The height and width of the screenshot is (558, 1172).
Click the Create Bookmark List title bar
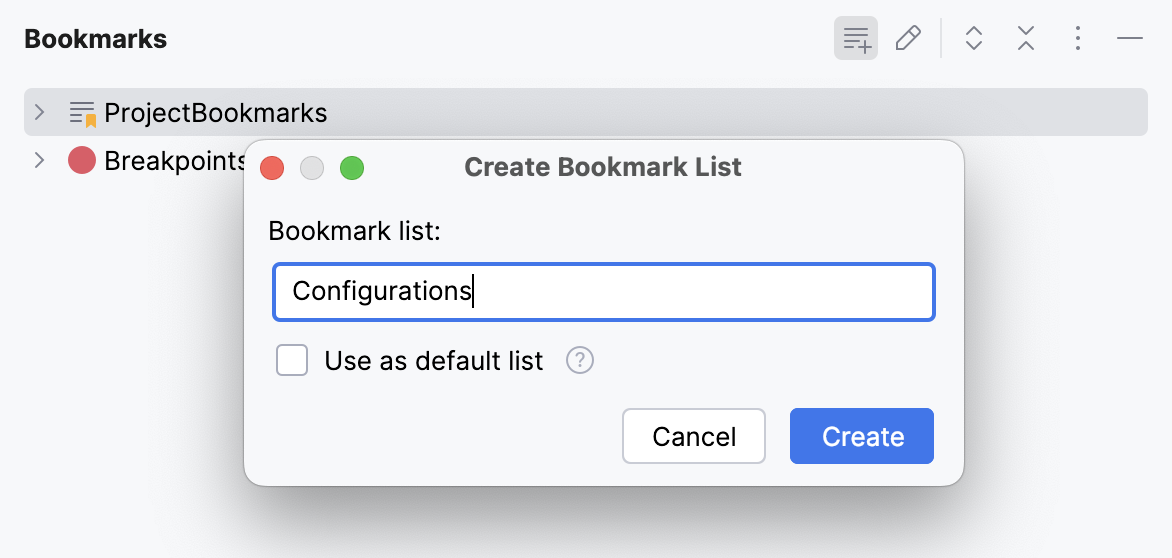click(x=603, y=167)
